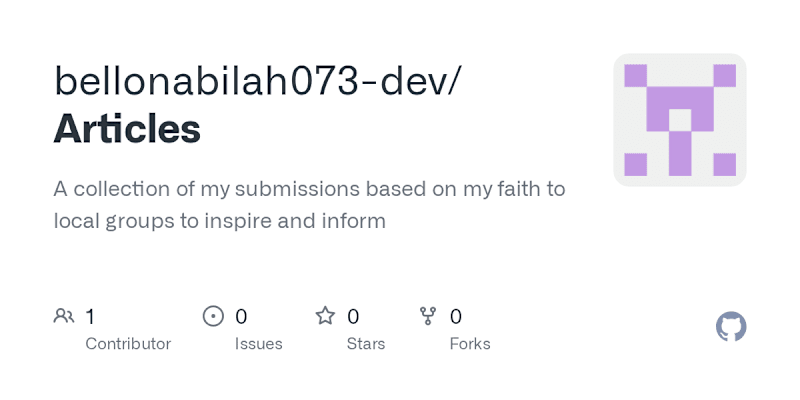The width and height of the screenshot is (800, 400).
Task: Click description line starting 'A collection of'
Action: click(310, 189)
